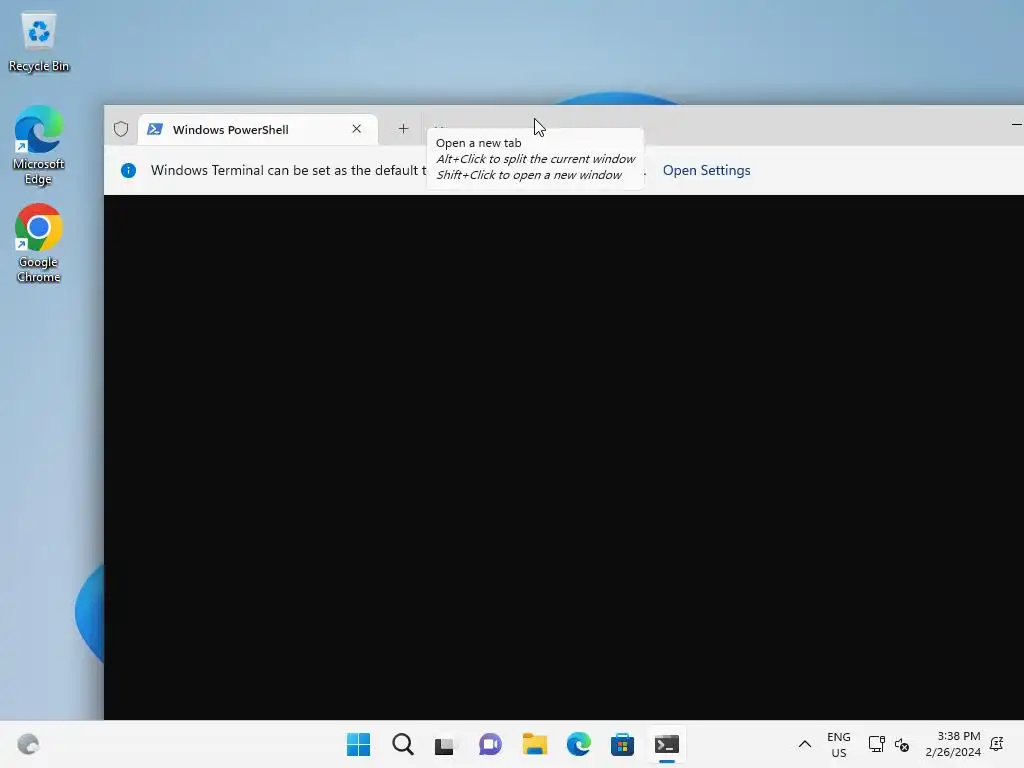
Task: Open Task View on the taskbar
Action: click(445, 744)
